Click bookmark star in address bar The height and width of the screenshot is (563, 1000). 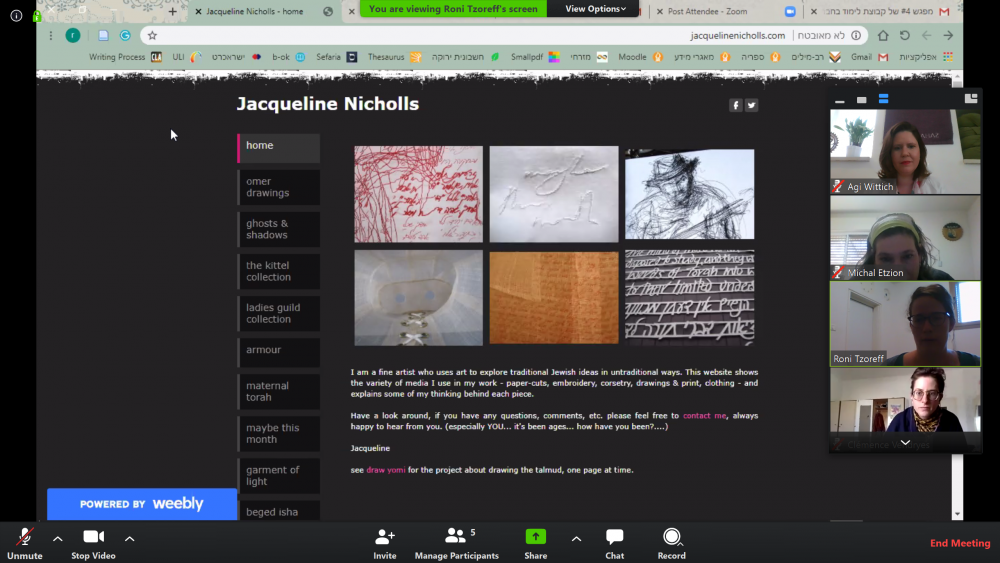pos(152,36)
